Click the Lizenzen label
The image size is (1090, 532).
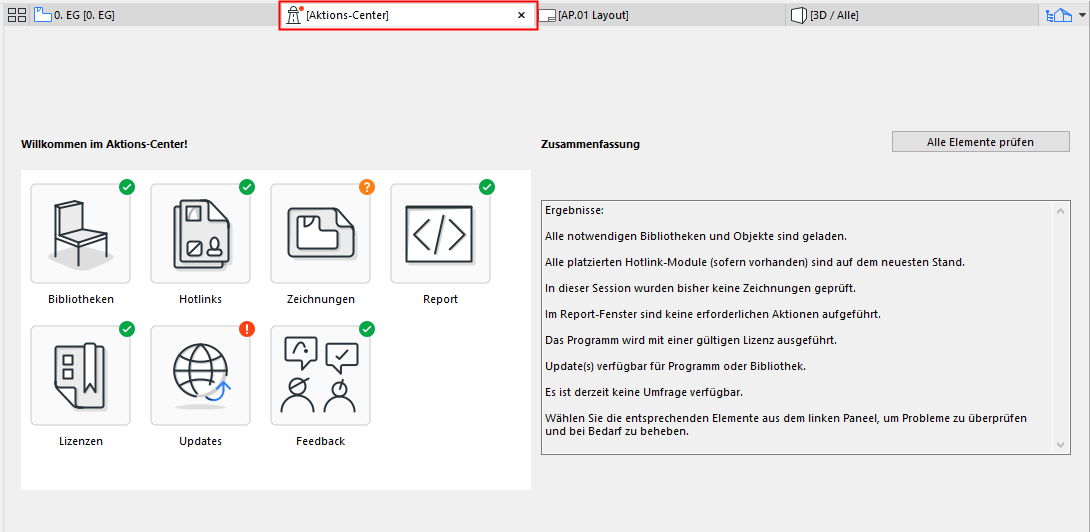point(81,442)
